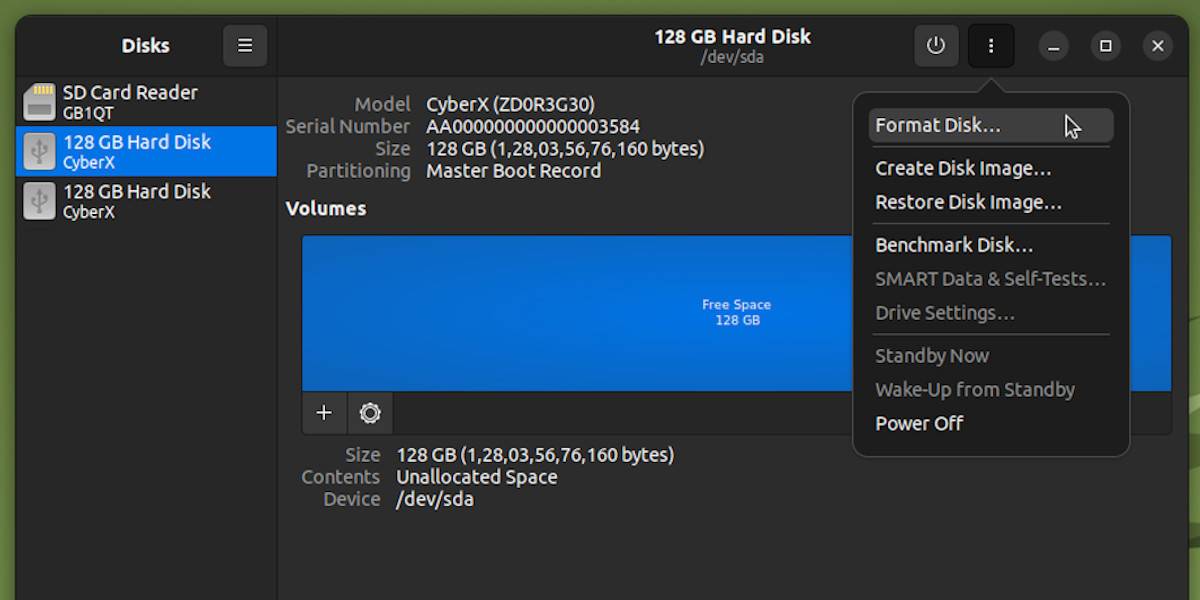Click Power Off at menu bottom
This screenshot has height=600, width=1200.
(x=918, y=423)
